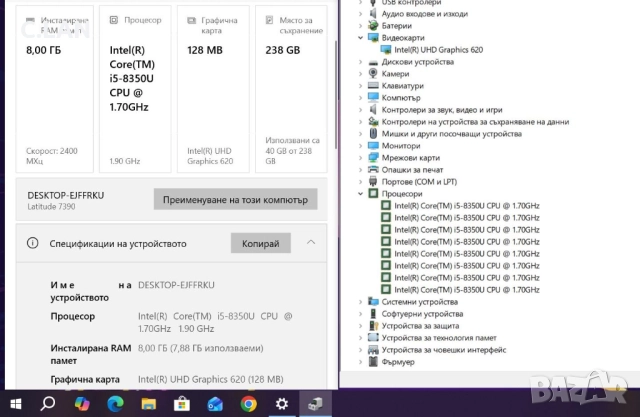This screenshot has height=417, width=640.
Task: Click the Батерии device icon
Action: point(373,26)
